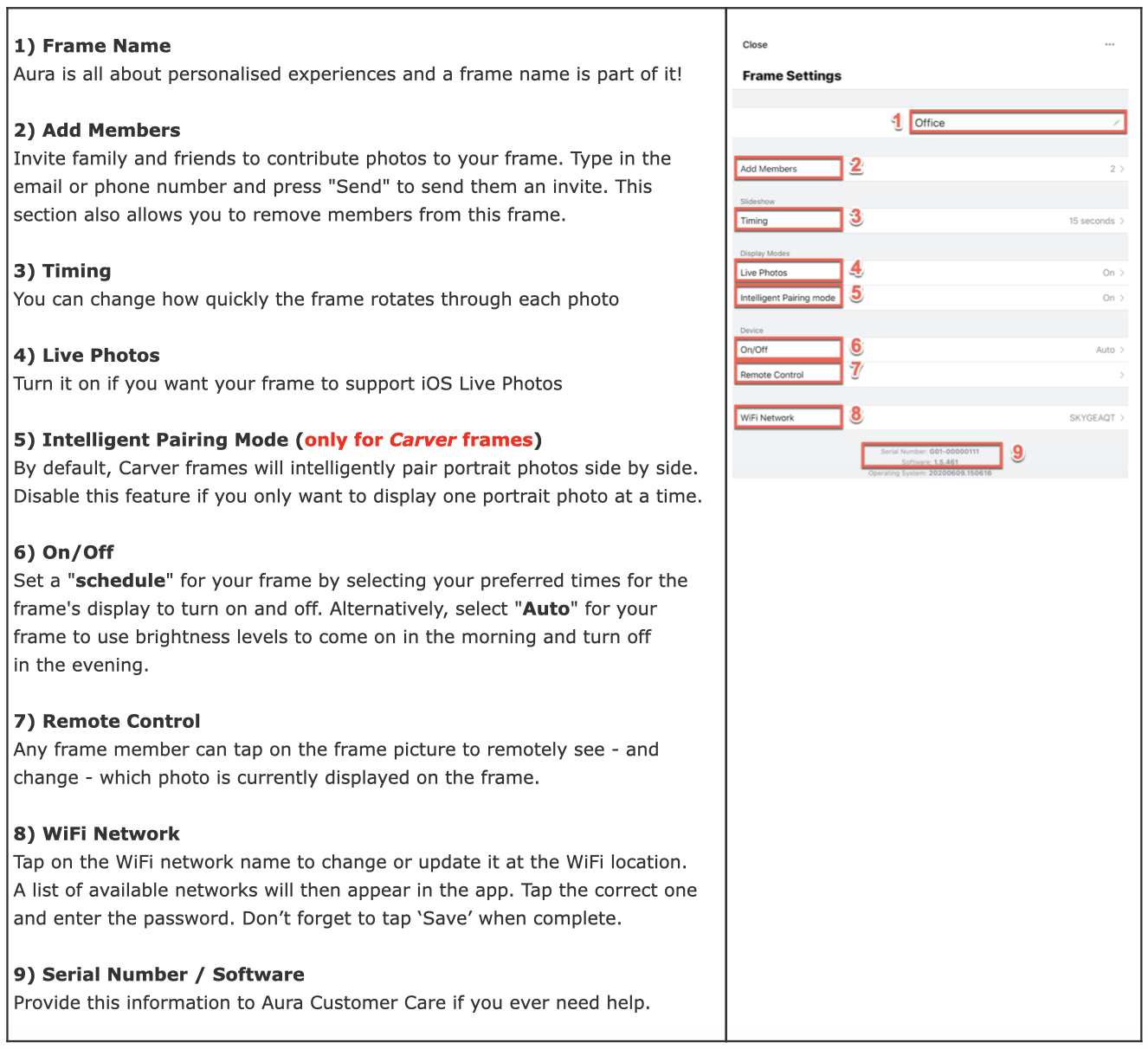Click the "7) Remote Control" heading

tap(106, 722)
